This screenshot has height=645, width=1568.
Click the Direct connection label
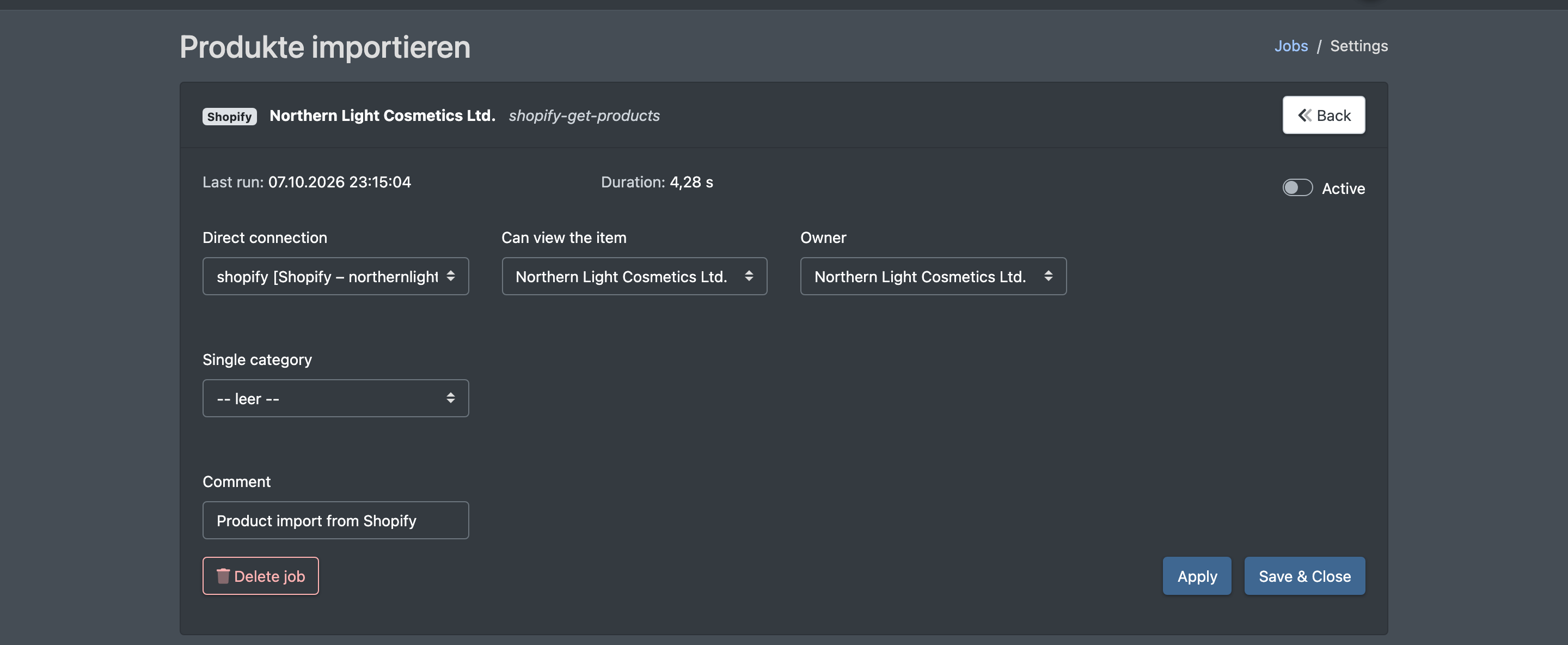coord(265,238)
